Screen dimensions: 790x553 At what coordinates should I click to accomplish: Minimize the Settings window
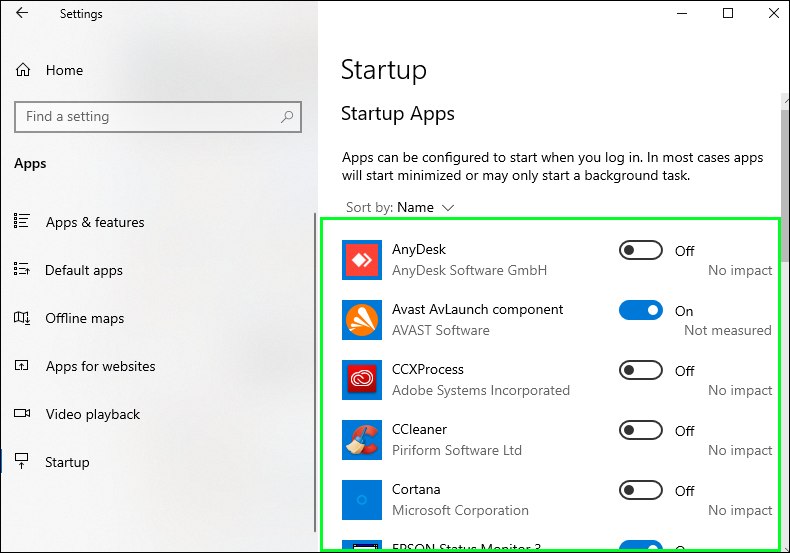[x=682, y=14]
